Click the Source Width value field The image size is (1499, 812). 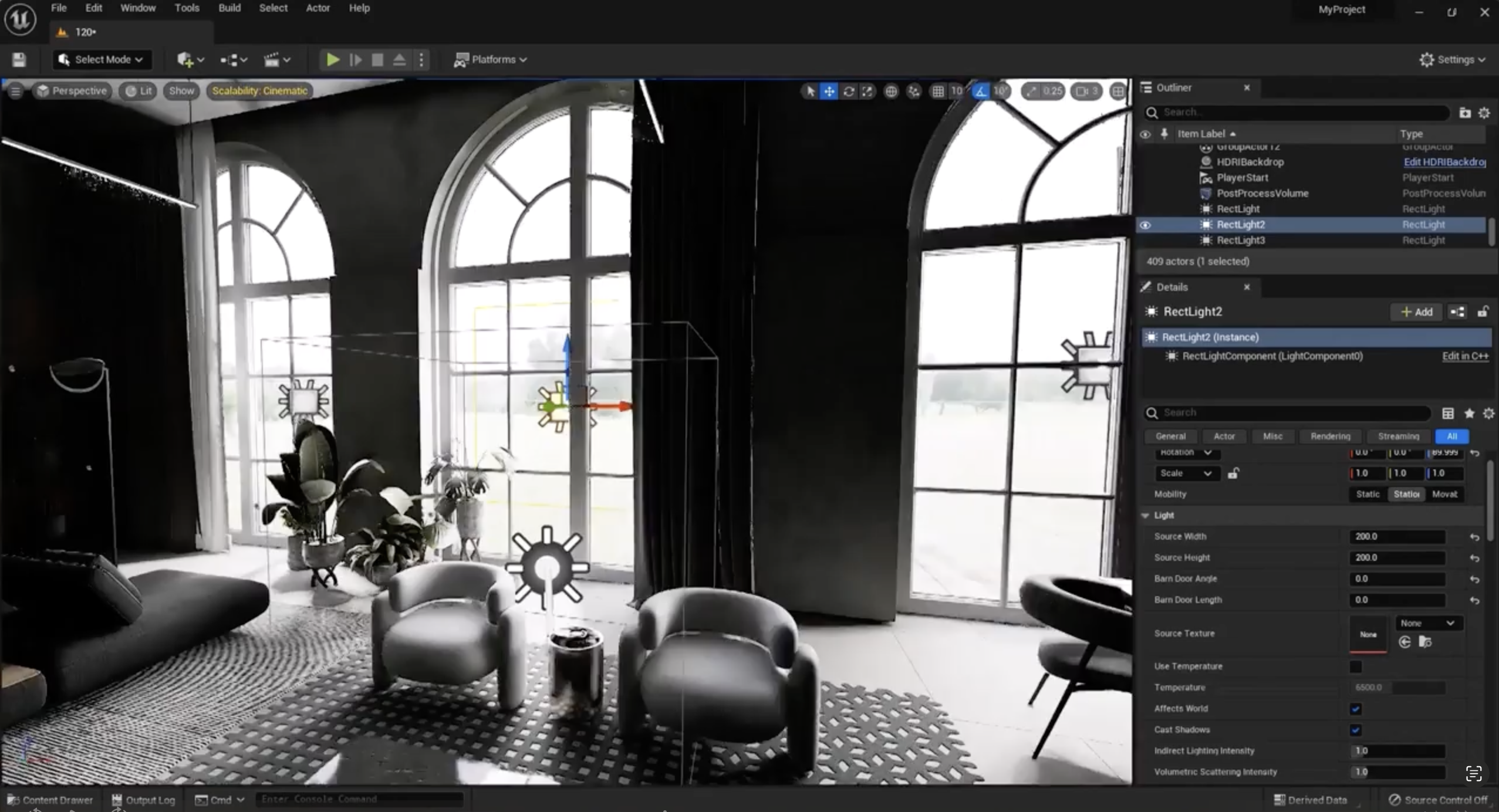coord(1396,536)
